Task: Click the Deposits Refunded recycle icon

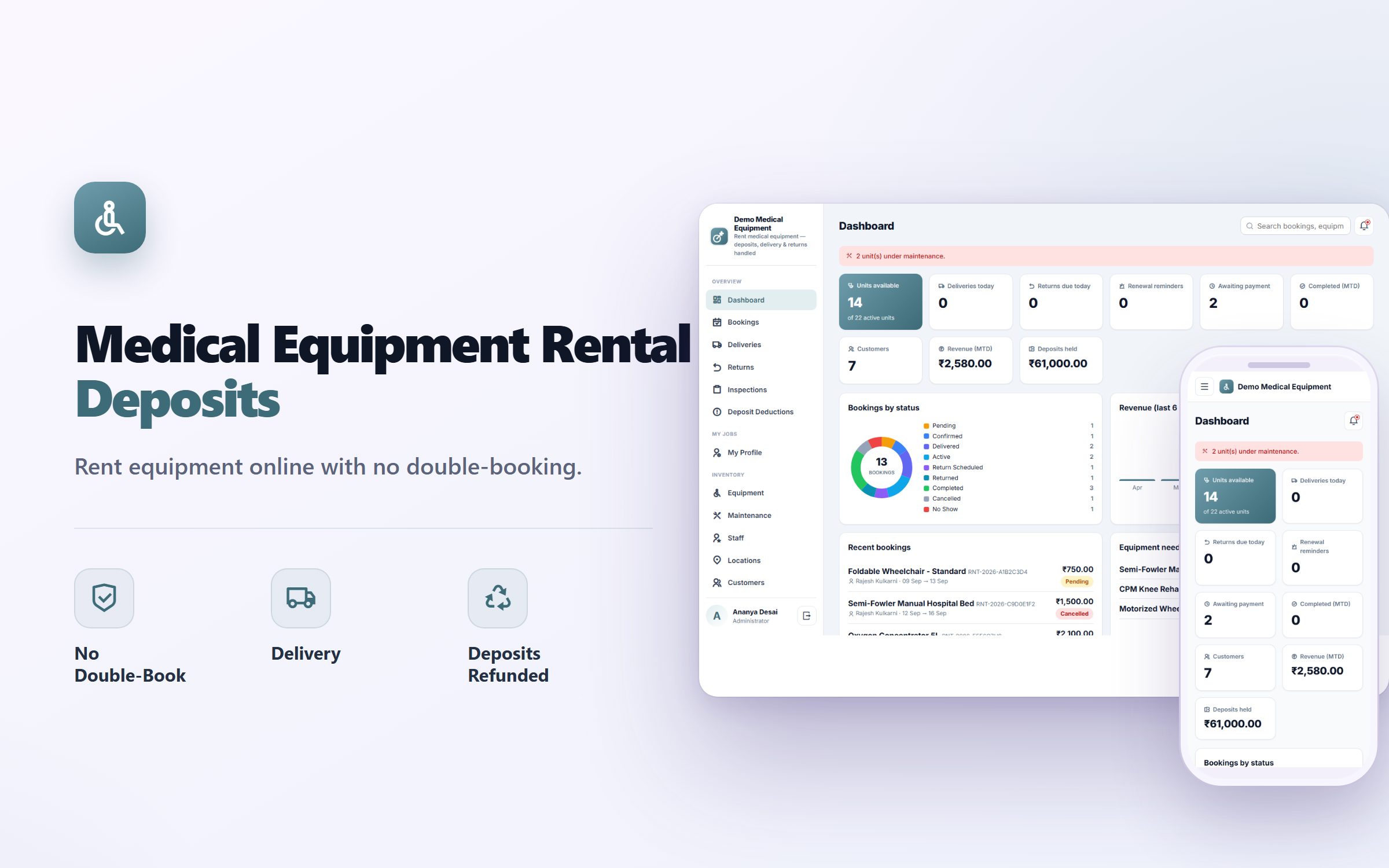Action: tap(498, 598)
